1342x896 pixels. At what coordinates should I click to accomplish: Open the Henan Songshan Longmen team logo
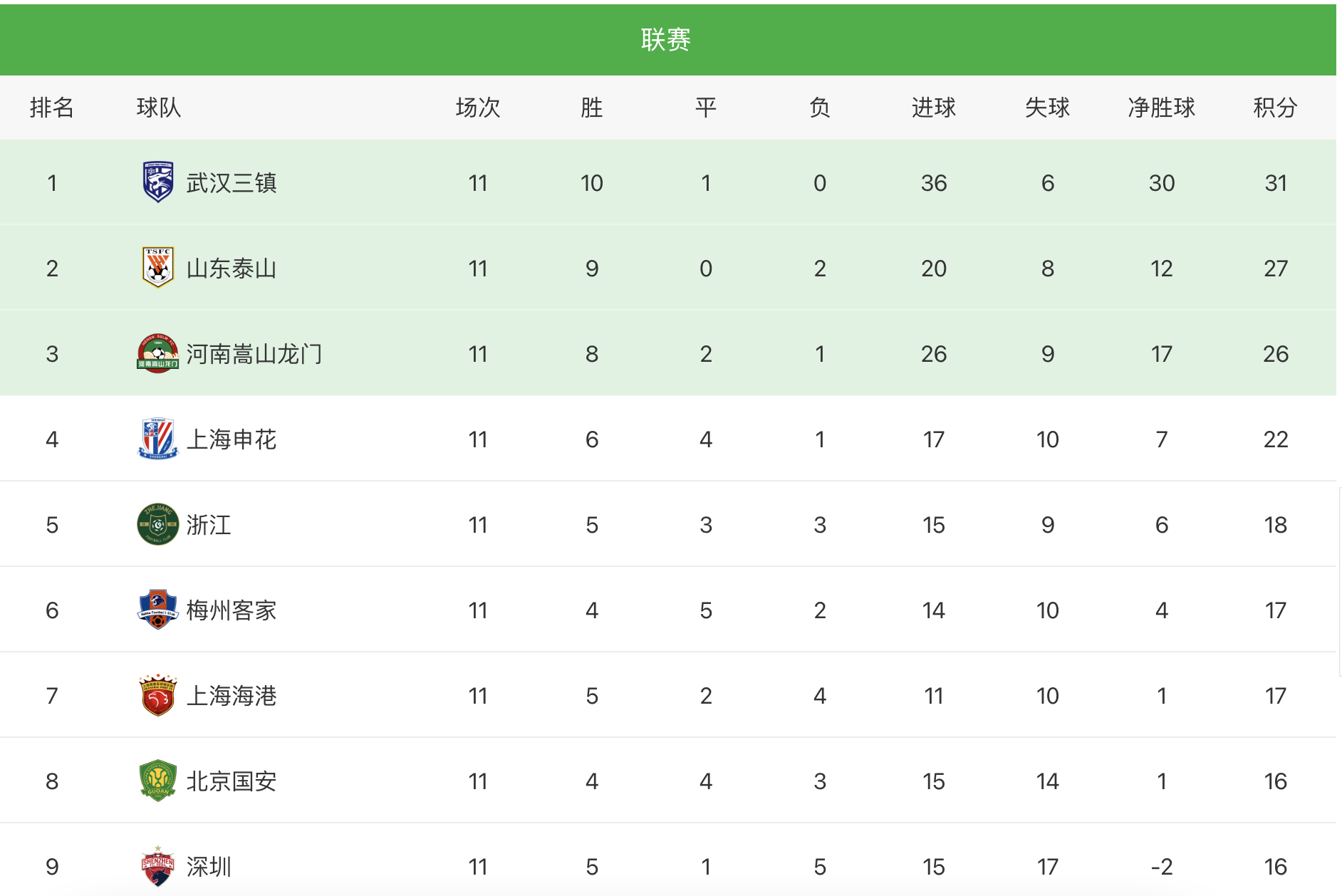(157, 353)
